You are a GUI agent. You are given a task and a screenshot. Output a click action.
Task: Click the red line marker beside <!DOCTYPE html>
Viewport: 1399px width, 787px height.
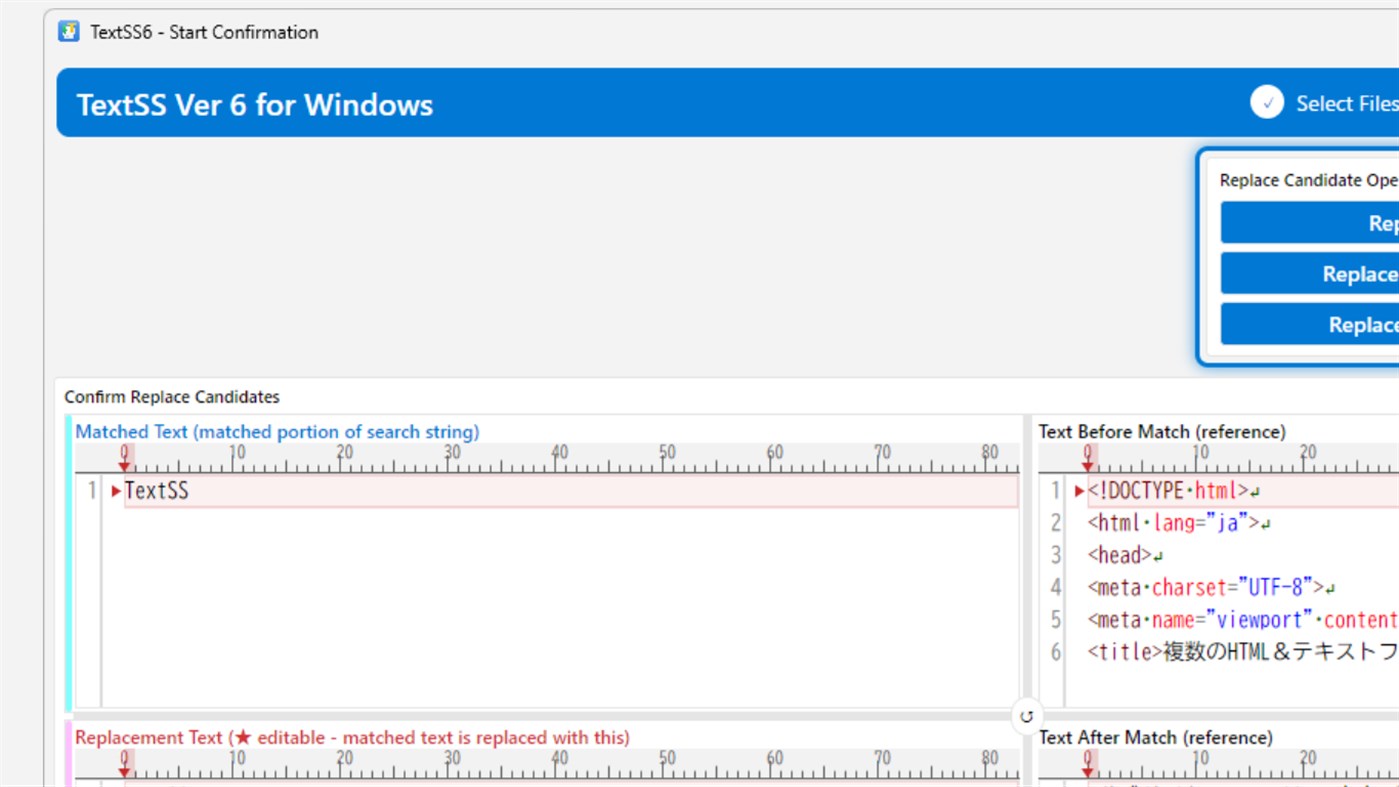click(x=1079, y=491)
